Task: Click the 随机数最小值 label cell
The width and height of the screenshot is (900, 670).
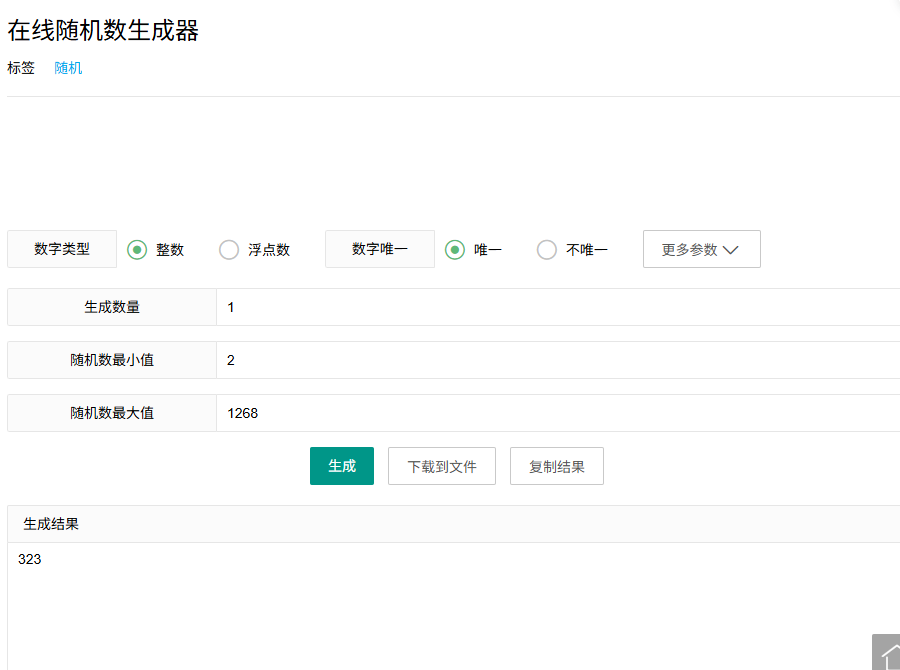Action: pyautogui.click(x=112, y=360)
